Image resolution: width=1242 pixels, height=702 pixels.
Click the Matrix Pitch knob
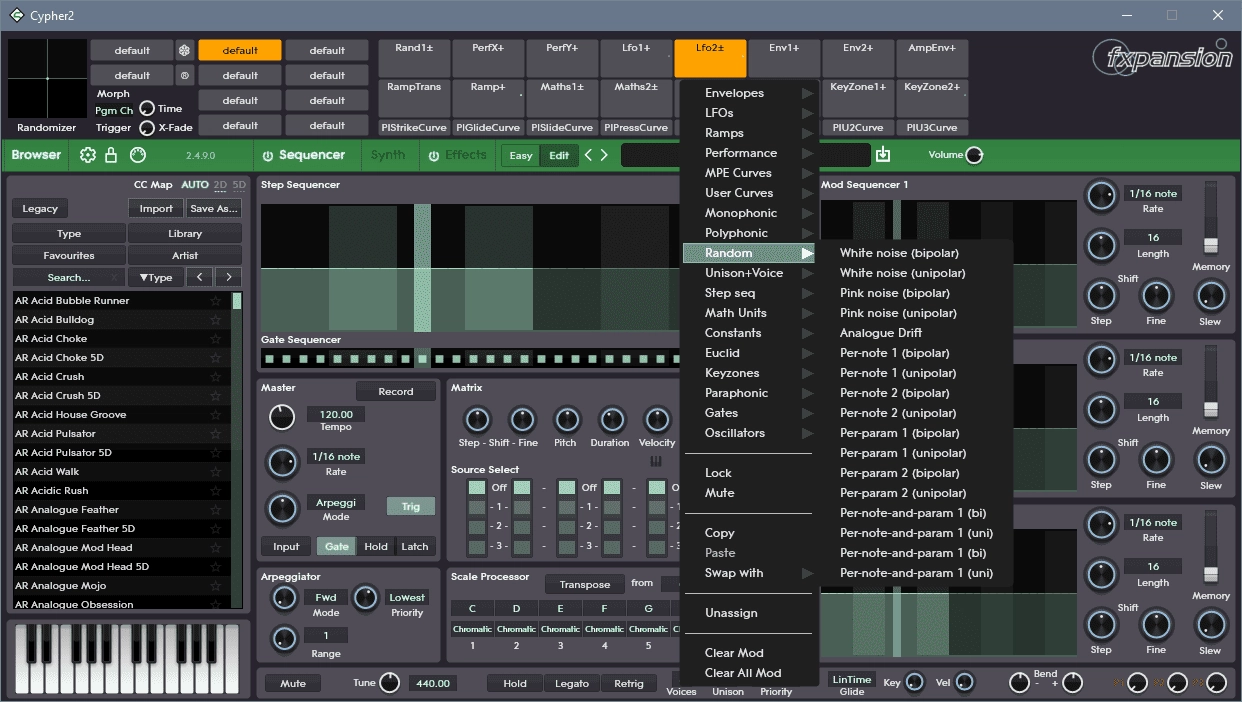coord(567,420)
